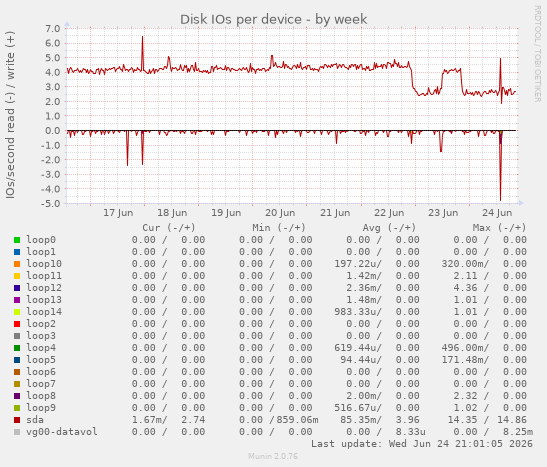Click the loop14 lime legend swatch

click(x=17, y=312)
